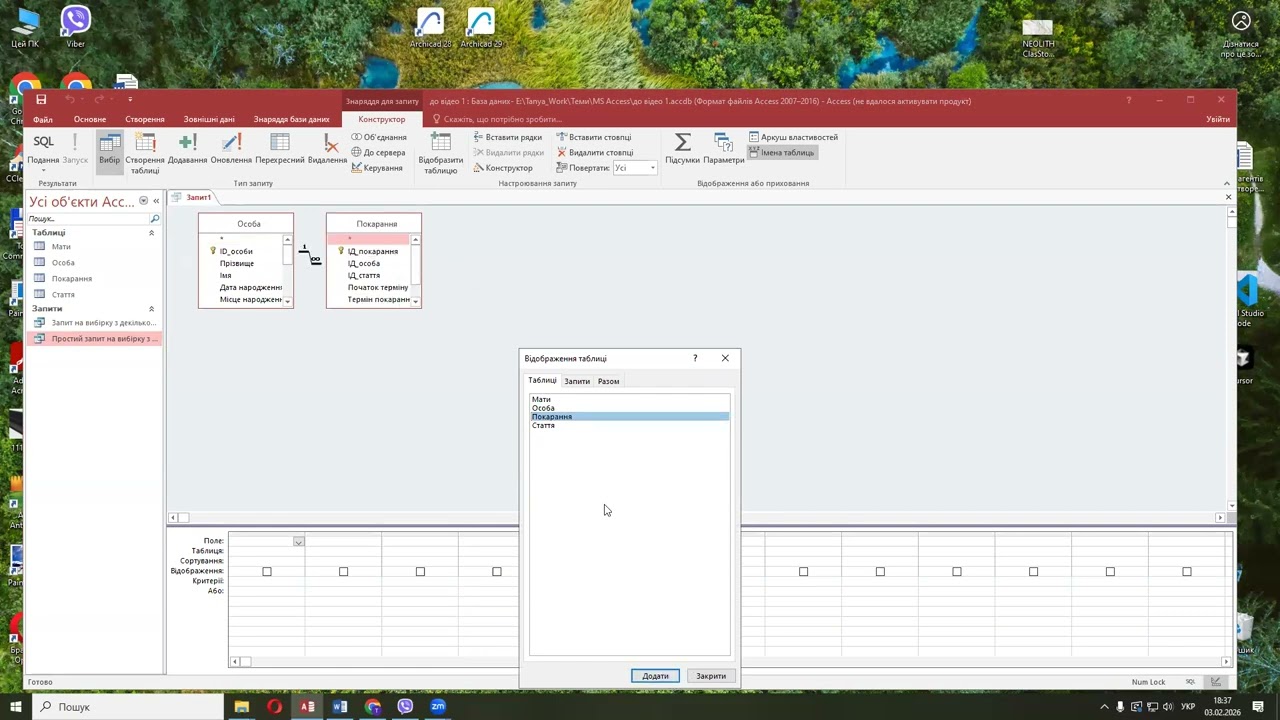
Task: Click Видалити стовпці in ribbon
Action: (594, 152)
